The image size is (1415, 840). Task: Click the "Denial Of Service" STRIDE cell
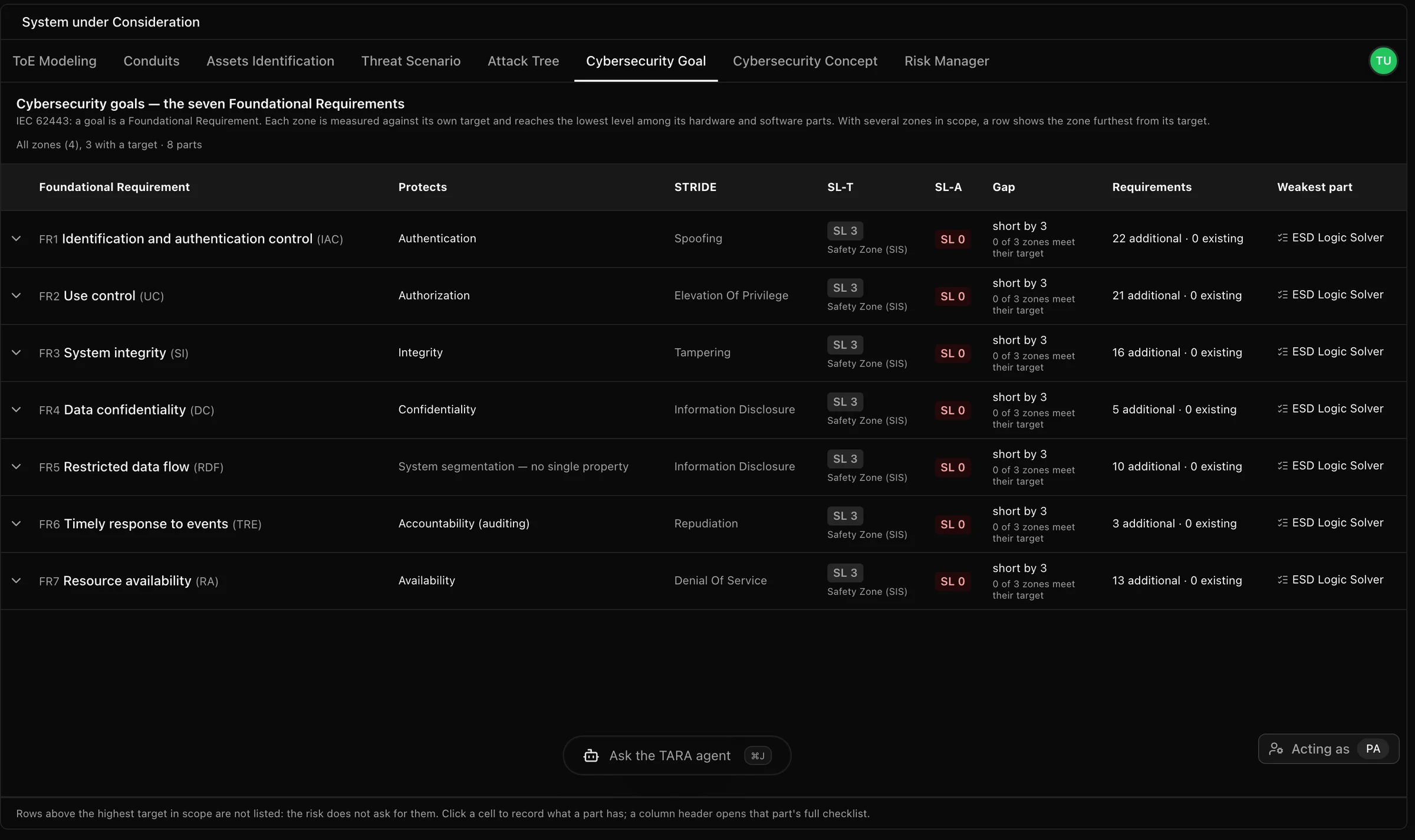pyautogui.click(x=720, y=581)
